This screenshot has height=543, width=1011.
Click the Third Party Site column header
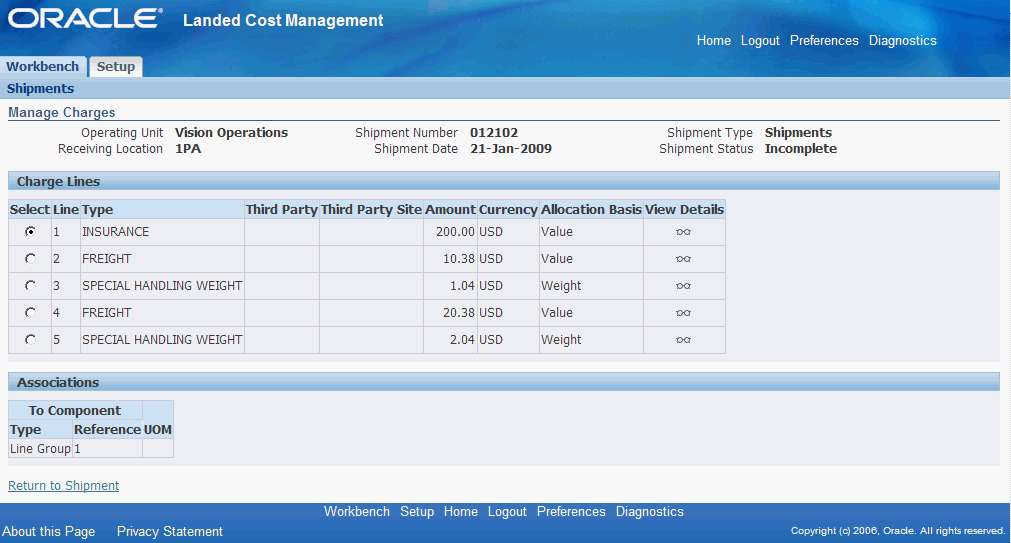tap(371, 210)
